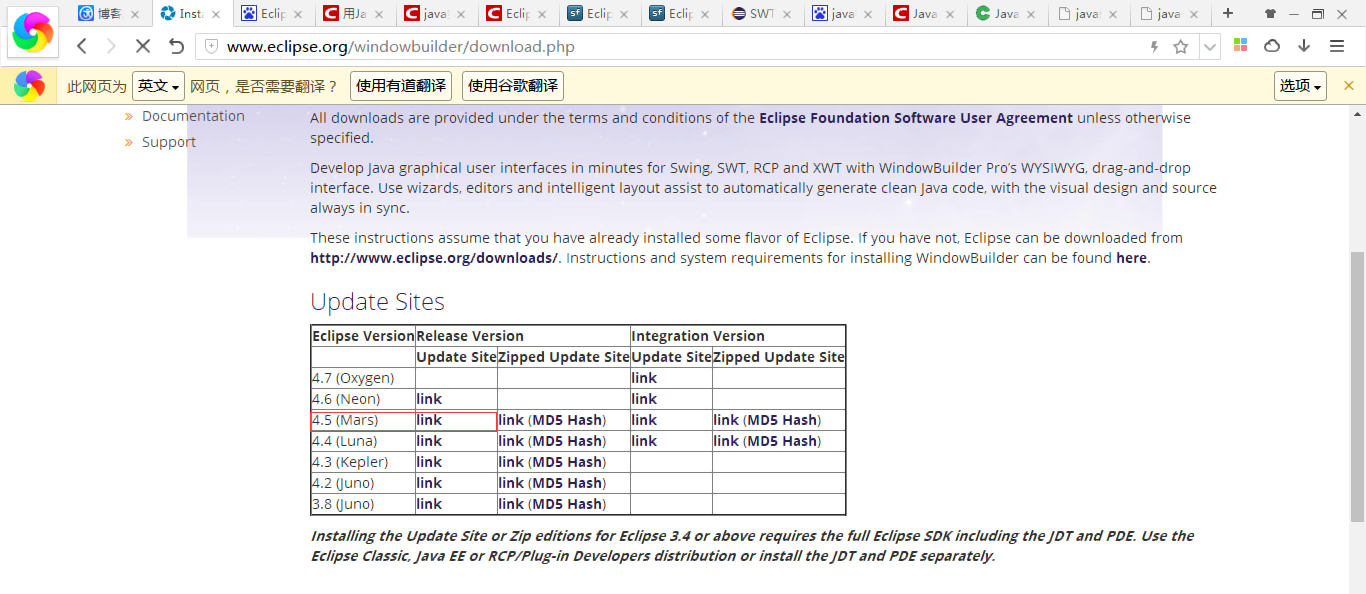Click the 'Update Sites' heading
This screenshot has width=1366, height=594.
pos(377,302)
